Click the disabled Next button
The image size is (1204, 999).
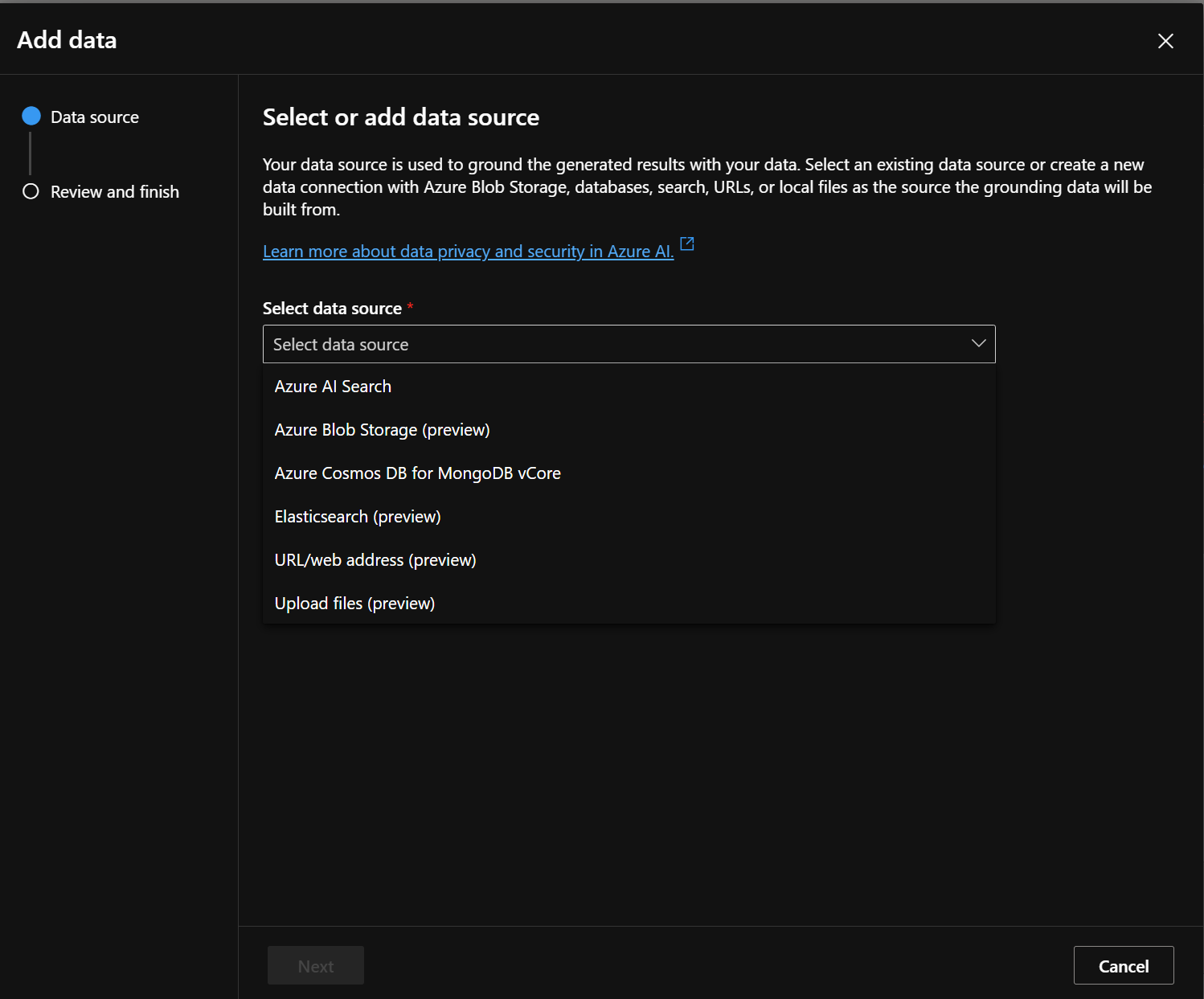[316, 965]
